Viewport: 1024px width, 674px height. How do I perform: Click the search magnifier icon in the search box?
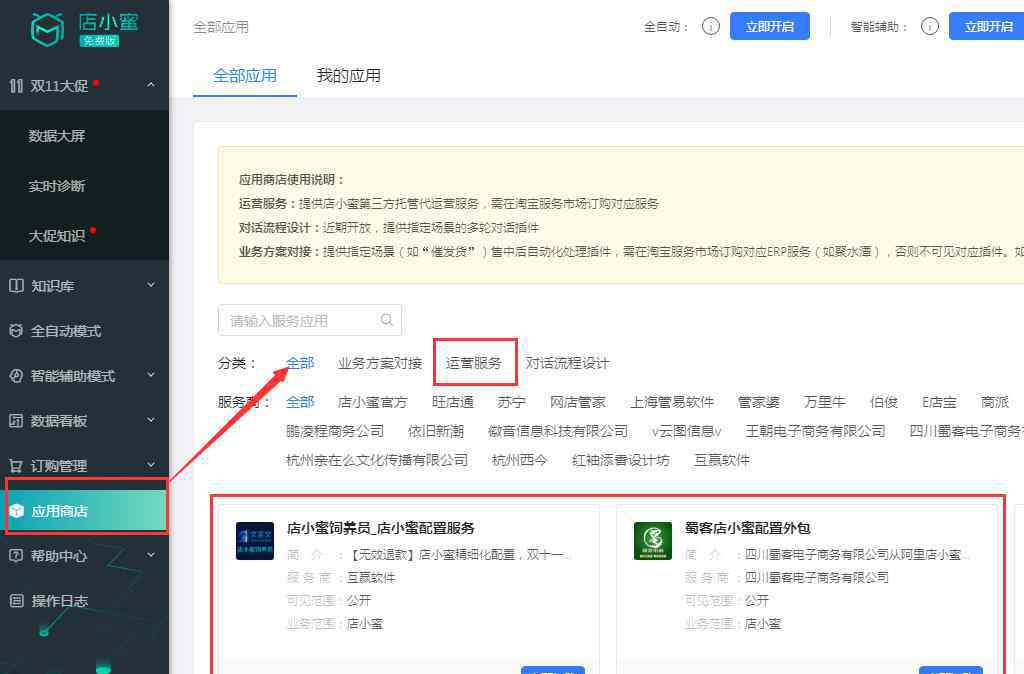tap(387, 319)
